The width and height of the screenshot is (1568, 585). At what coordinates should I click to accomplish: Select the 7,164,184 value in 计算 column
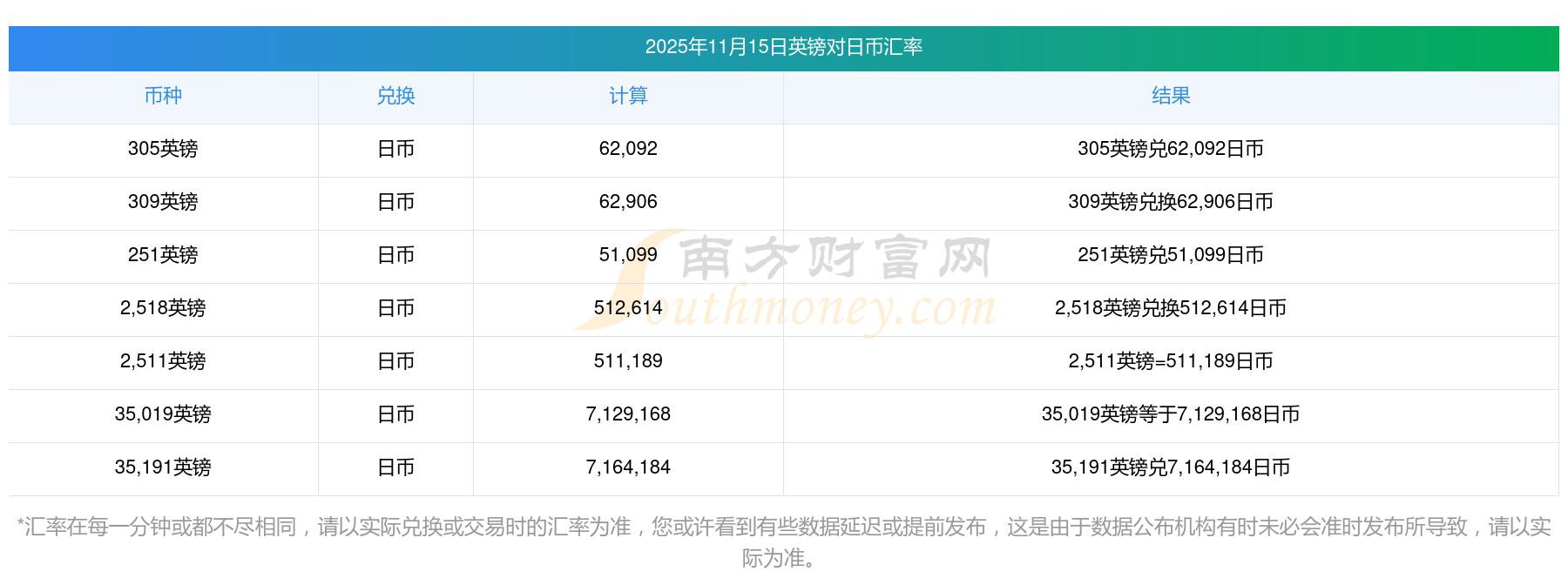tap(628, 467)
